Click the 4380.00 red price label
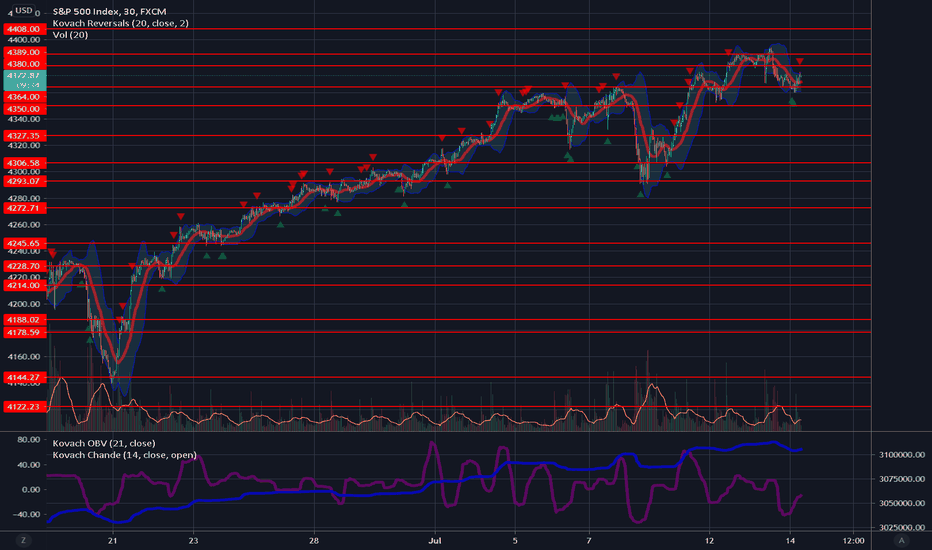 click(x=24, y=64)
